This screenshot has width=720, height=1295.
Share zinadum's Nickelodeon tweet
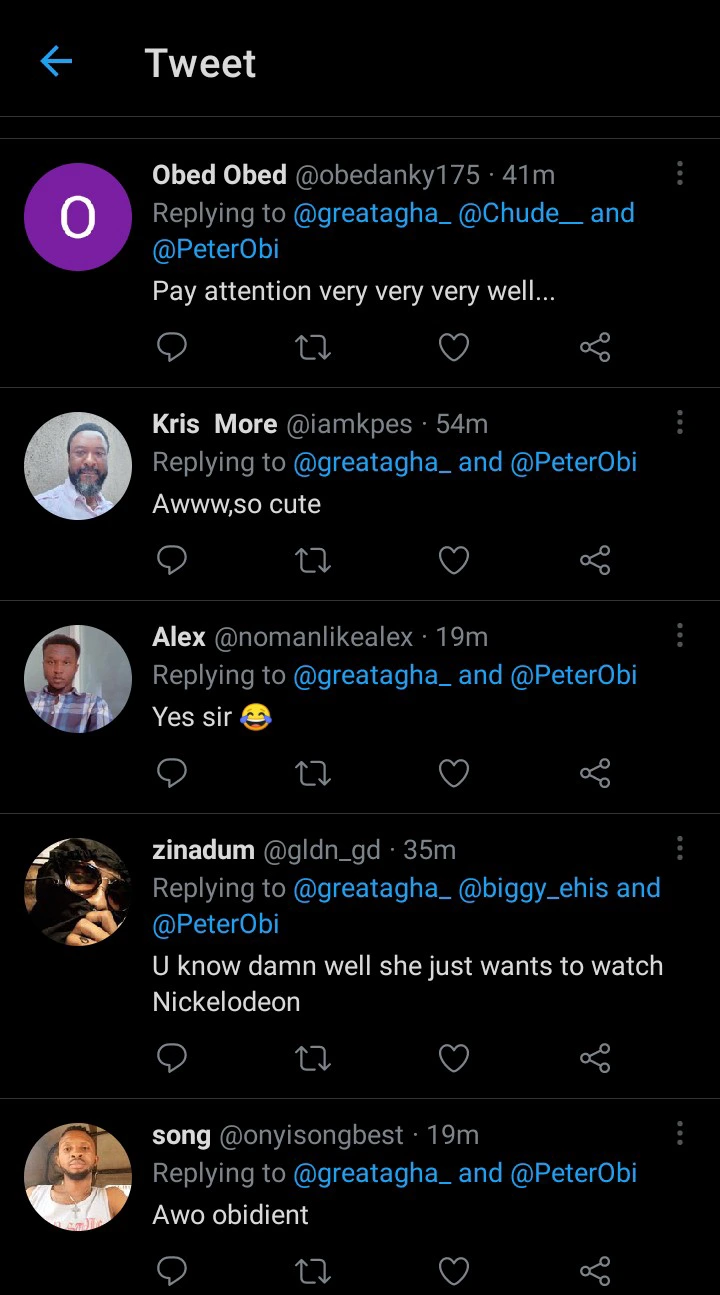[595, 1058]
